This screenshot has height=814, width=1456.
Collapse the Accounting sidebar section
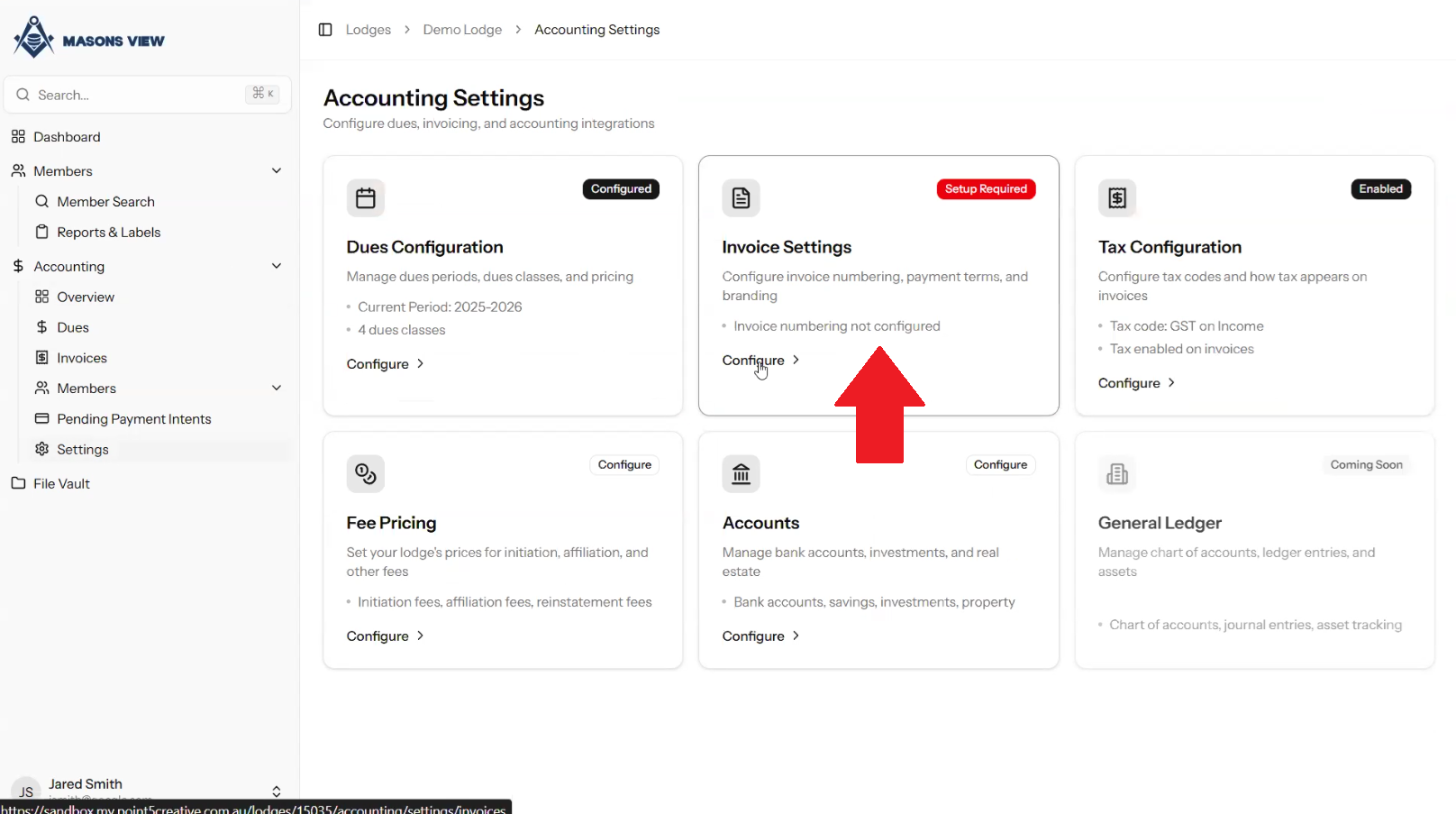[277, 267]
